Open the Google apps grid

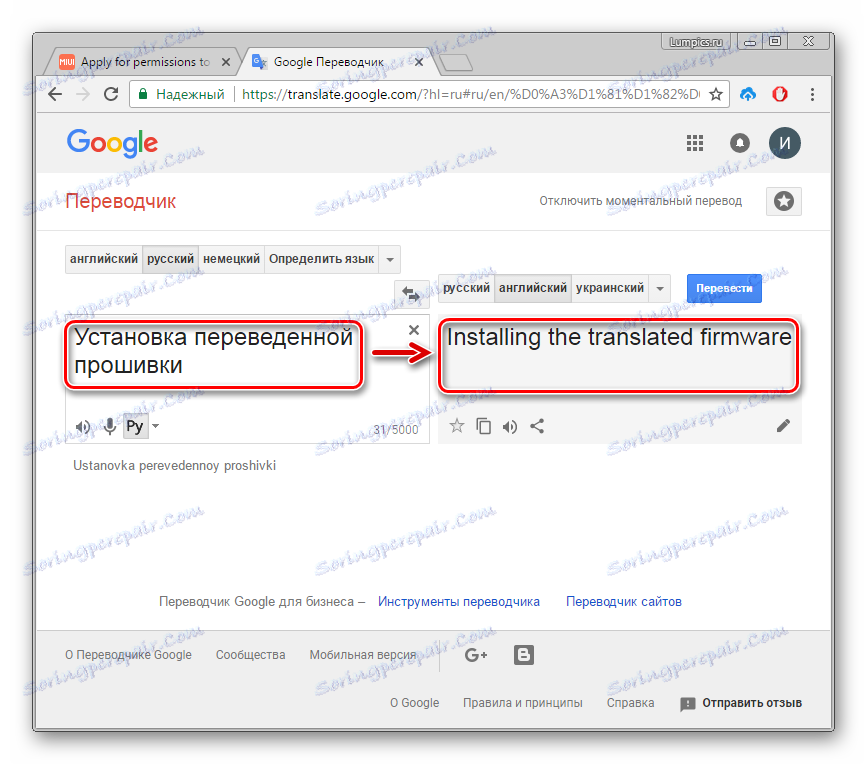694,143
